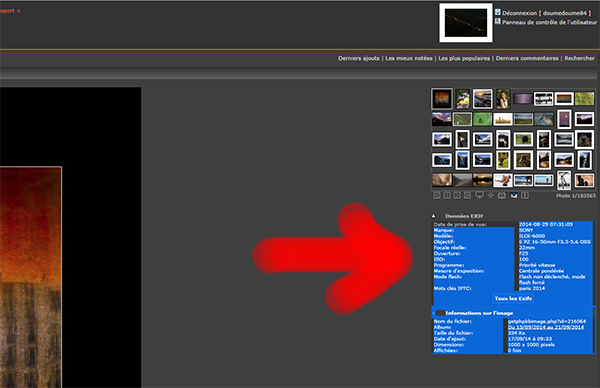Viewport: 600px width, 388px height.
Task: Select the woman portrait thumbnail
Action: (x=503, y=99)
